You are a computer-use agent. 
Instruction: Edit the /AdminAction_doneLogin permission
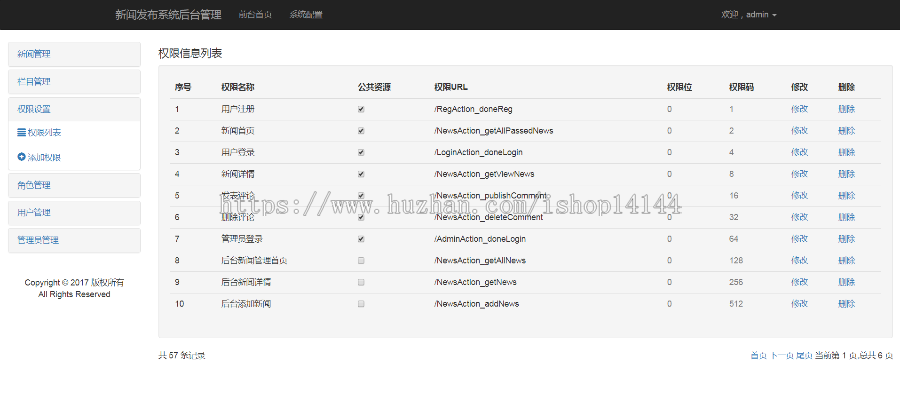click(800, 239)
